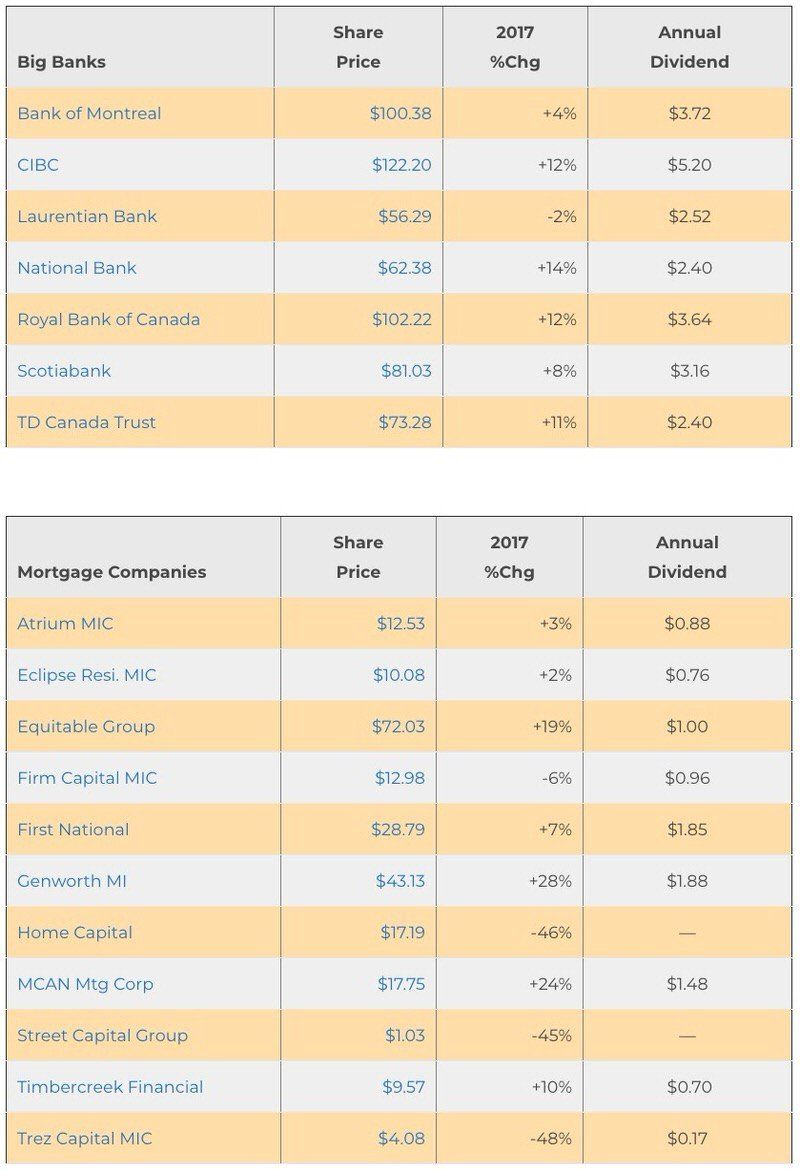
Task: Click the Trez Capital MIC link
Action: point(84,1138)
